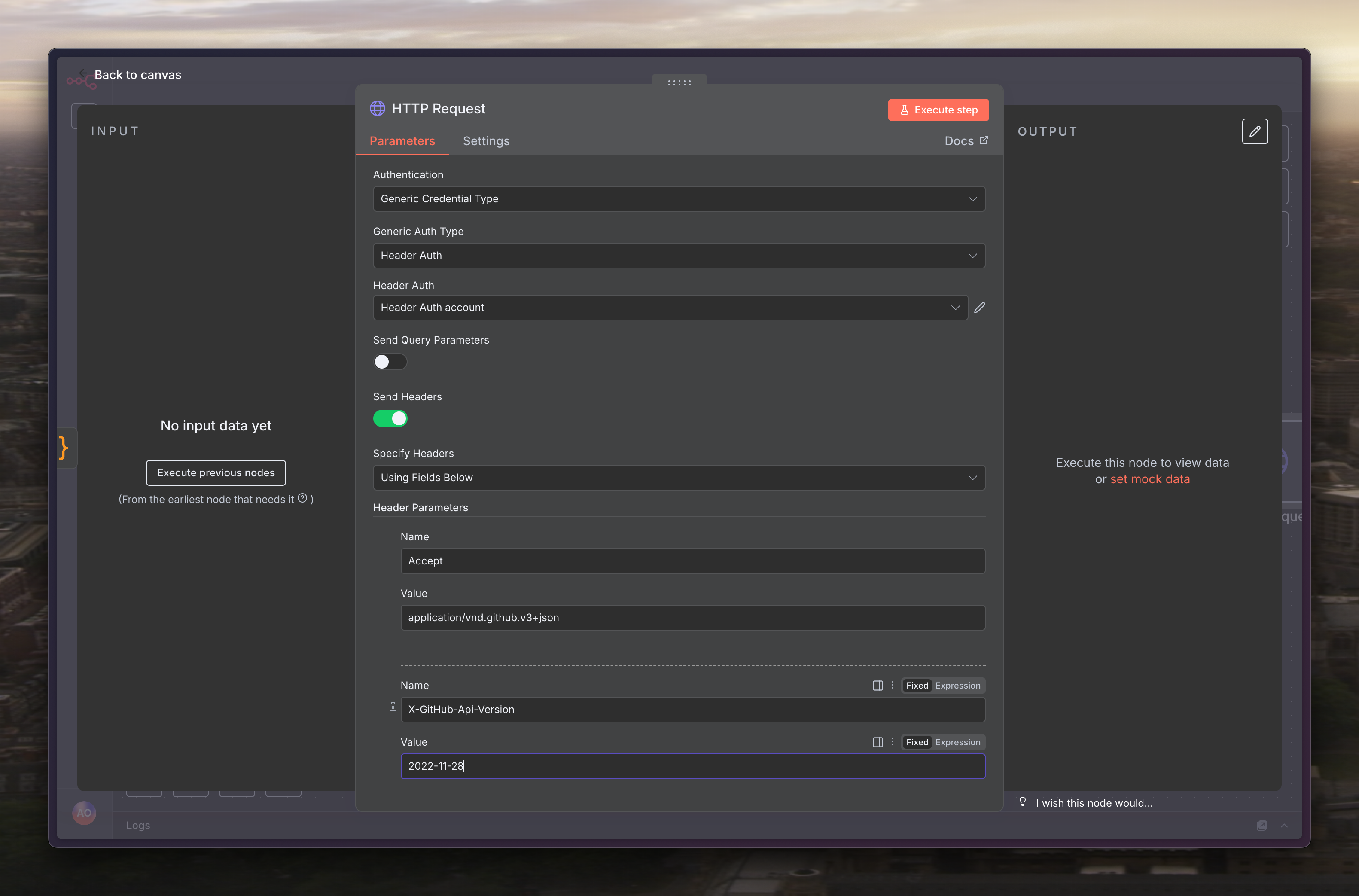Switch to the Settings tab
Image resolution: width=1359 pixels, height=896 pixels.
[486, 141]
